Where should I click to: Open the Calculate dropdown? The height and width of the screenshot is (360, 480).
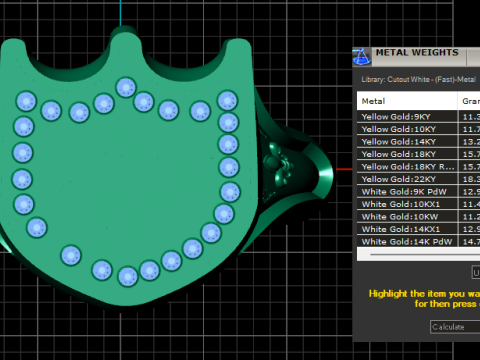point(455,327)
